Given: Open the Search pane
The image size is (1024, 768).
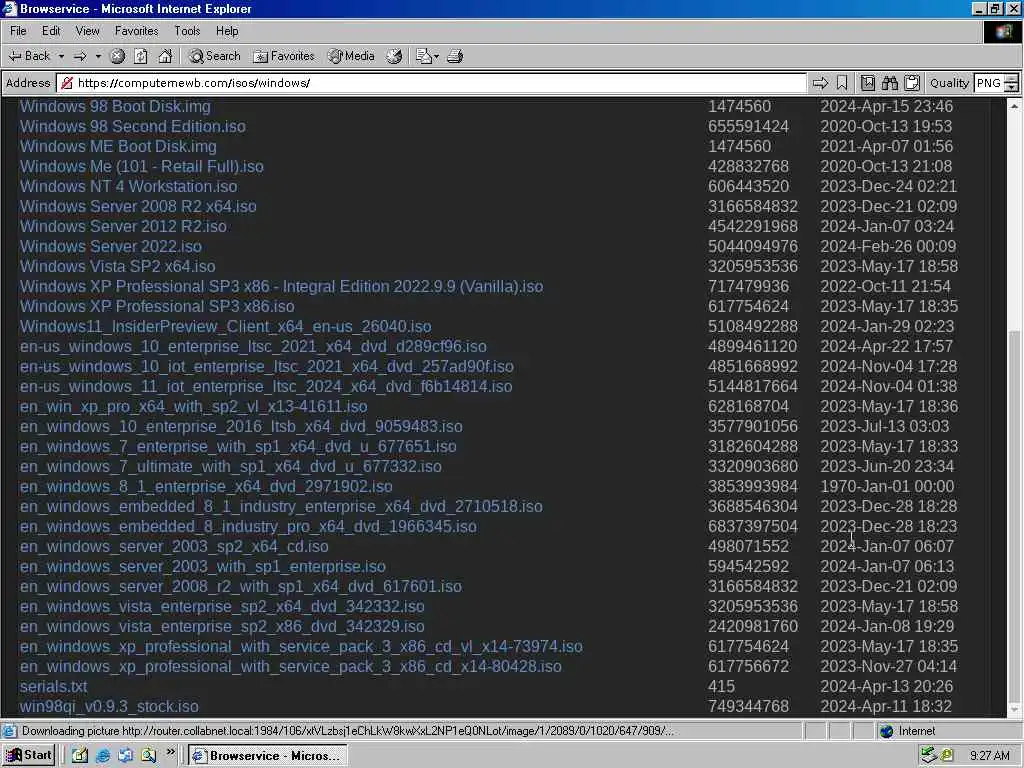Looking at the screenshot, I should [x=214, y=56].
